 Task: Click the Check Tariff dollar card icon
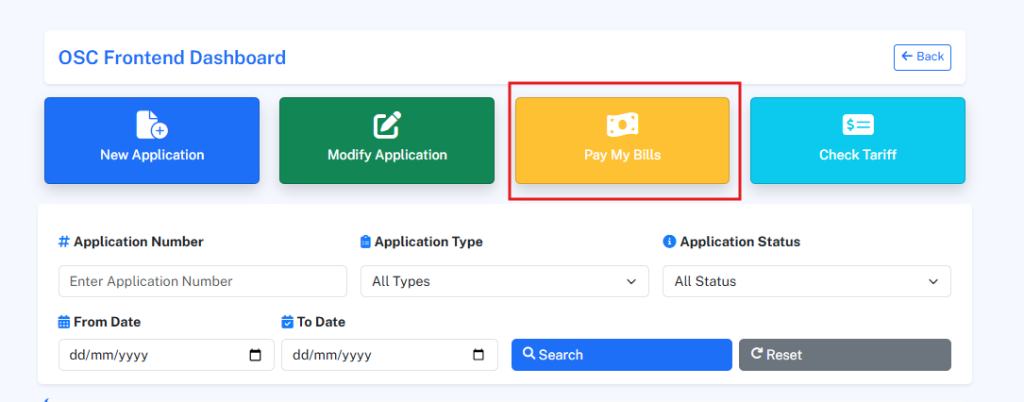coord(857,124)
